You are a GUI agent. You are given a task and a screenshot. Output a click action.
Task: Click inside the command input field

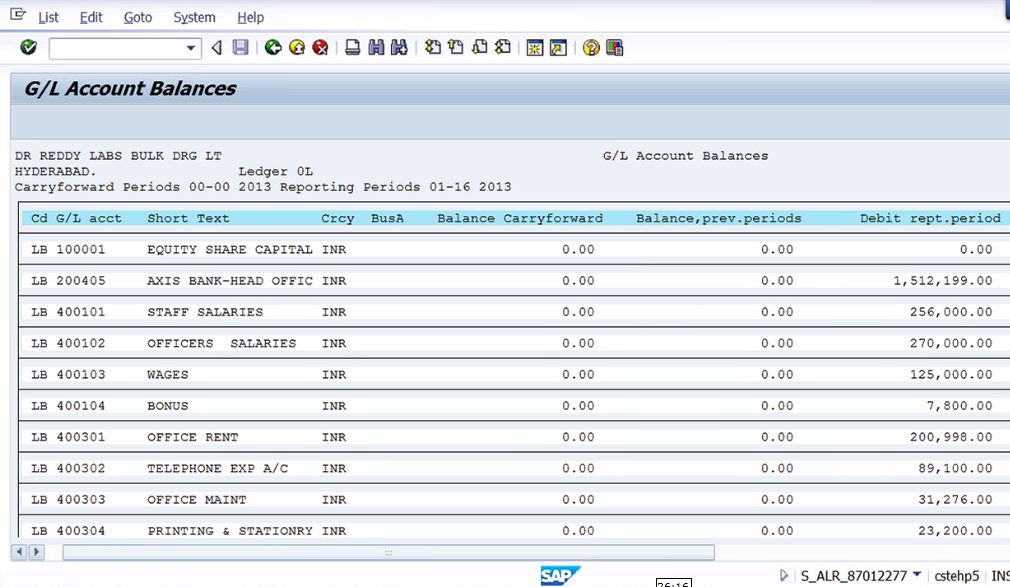point(117,48)
